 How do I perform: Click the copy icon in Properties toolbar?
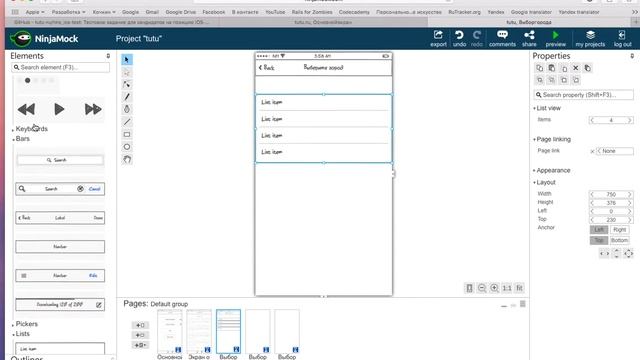click(540, 68)
